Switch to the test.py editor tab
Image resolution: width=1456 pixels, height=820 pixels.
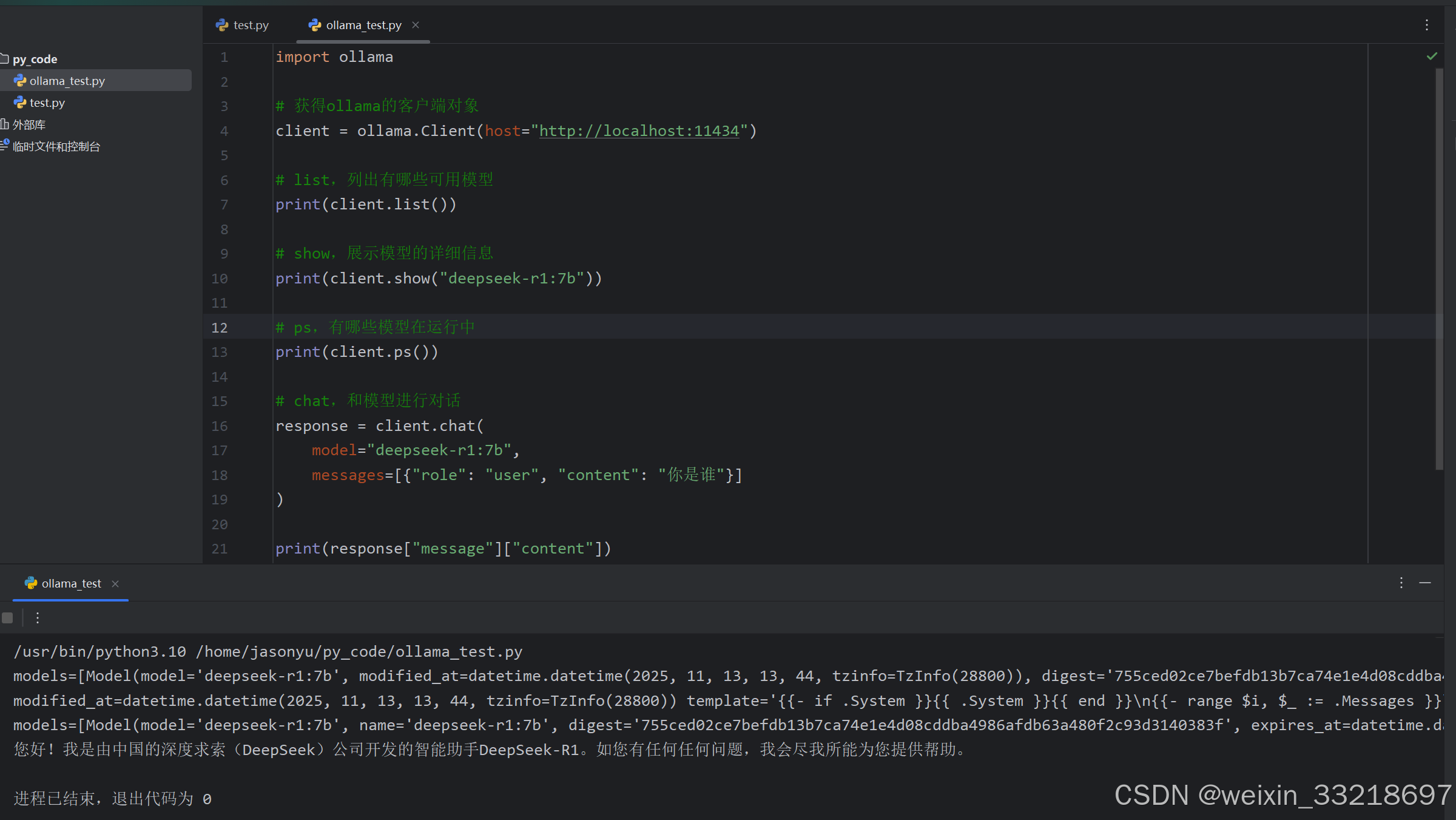tap(242, 25)
